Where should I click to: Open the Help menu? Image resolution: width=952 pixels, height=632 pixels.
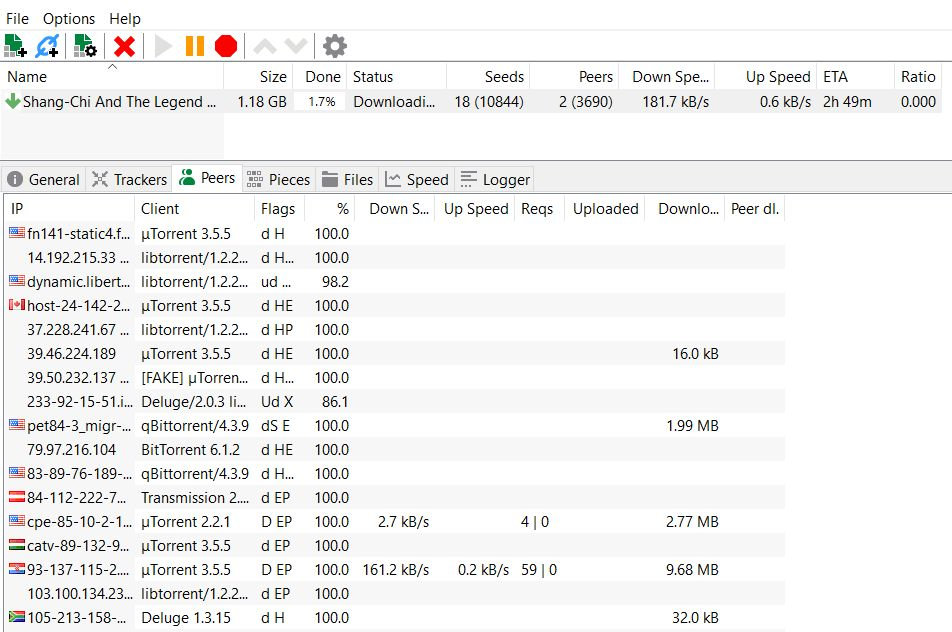[x=124, y=19]
